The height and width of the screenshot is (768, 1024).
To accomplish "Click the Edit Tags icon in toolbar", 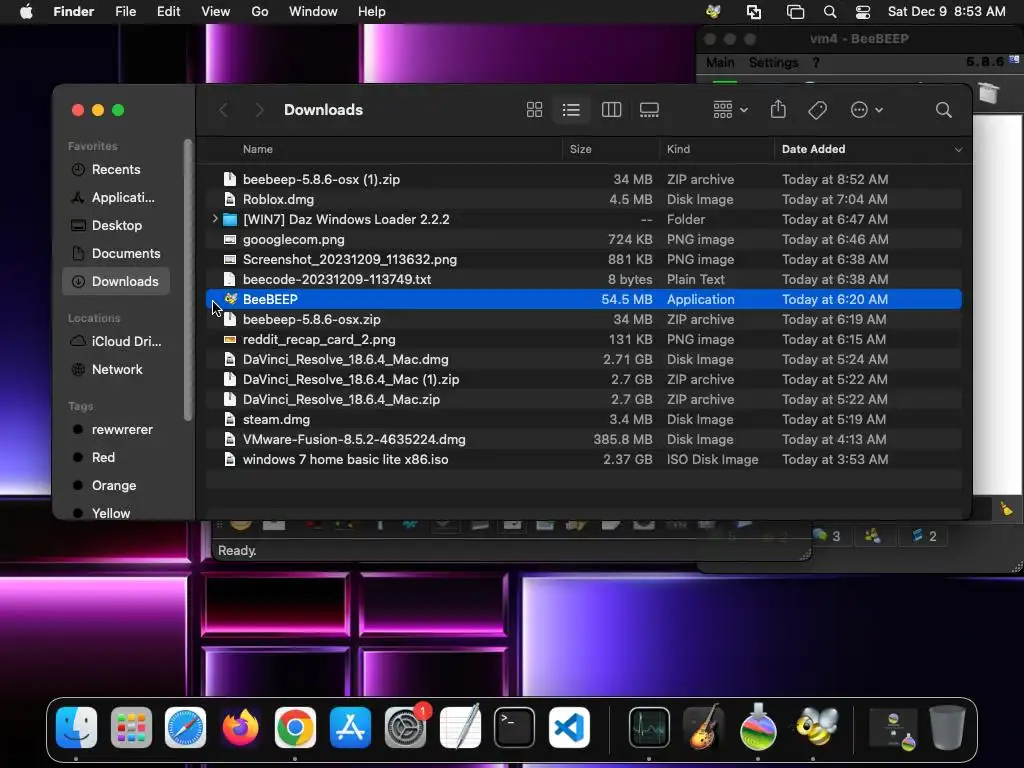I will click(x=818, y=110).
